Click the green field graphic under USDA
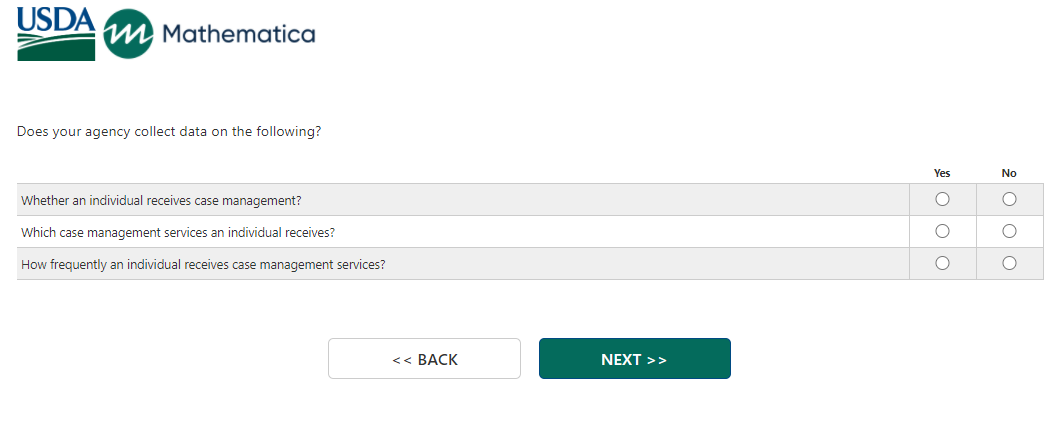 coord(56,47)
